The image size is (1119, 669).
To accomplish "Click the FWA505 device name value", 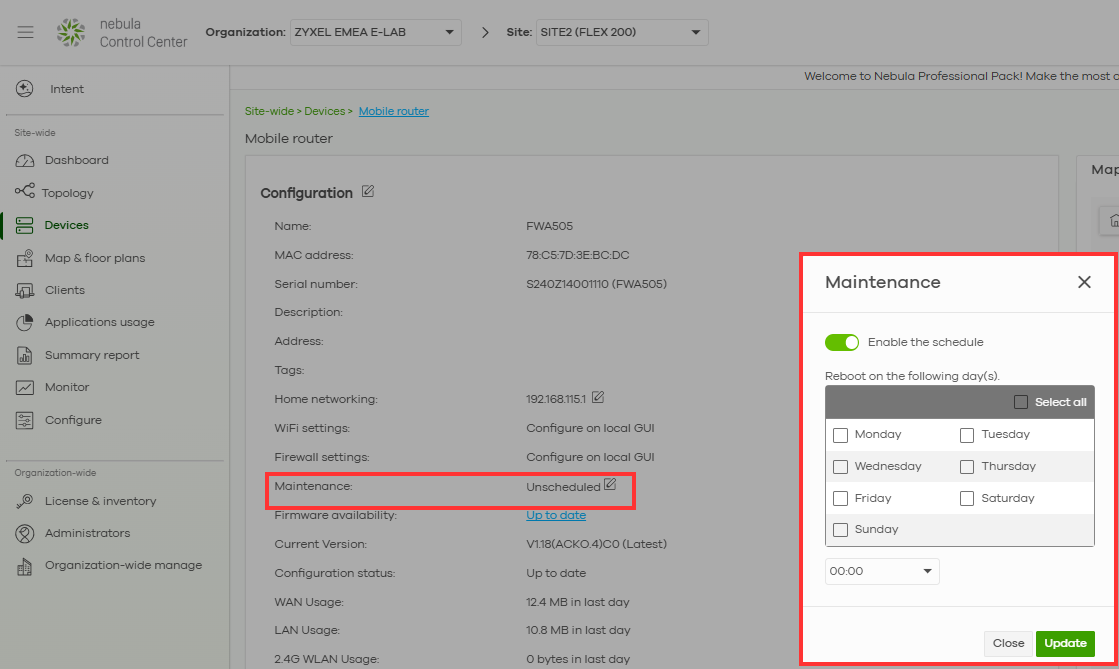I will click(550, 226).
